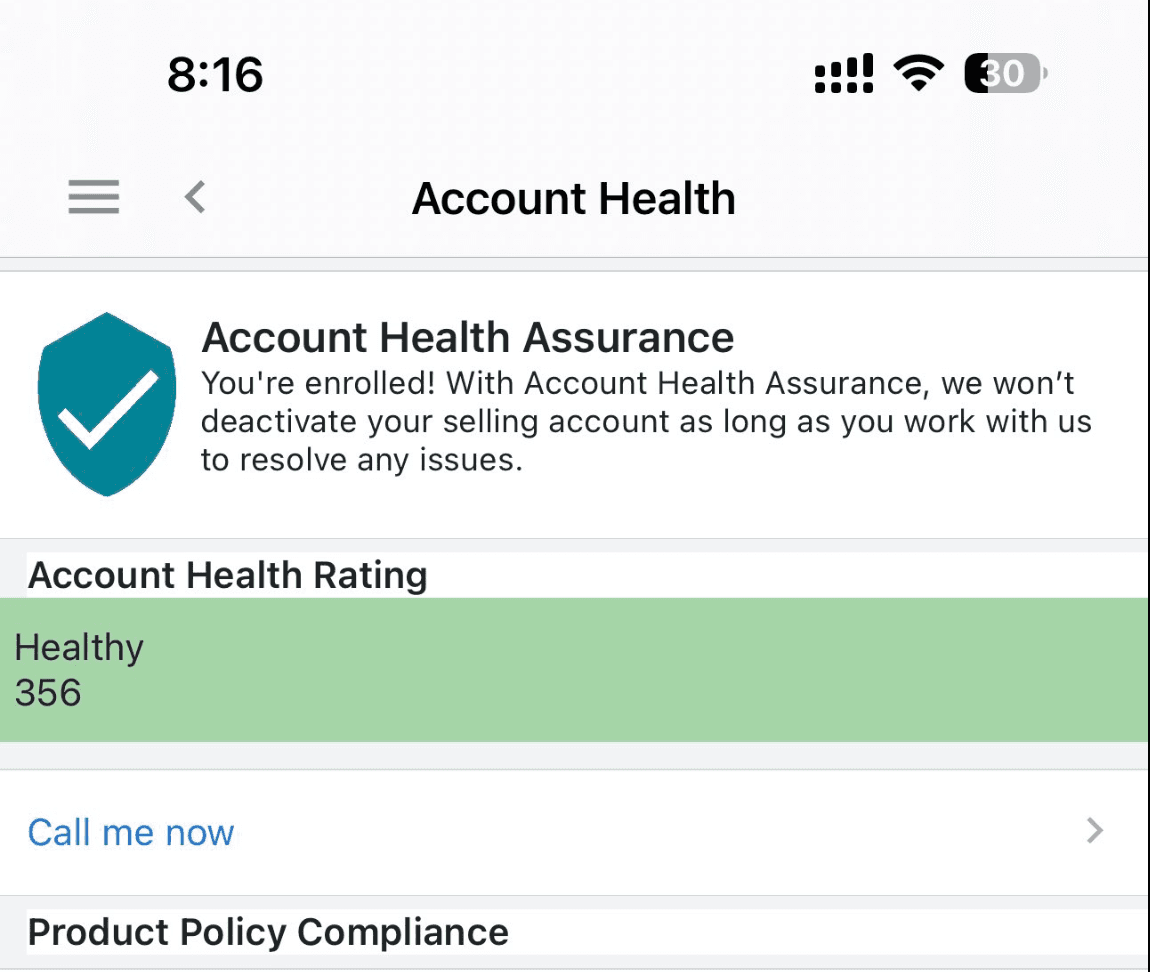
Task: Tap the Wi-Fi status icon
Action: (x=919, y=74)
